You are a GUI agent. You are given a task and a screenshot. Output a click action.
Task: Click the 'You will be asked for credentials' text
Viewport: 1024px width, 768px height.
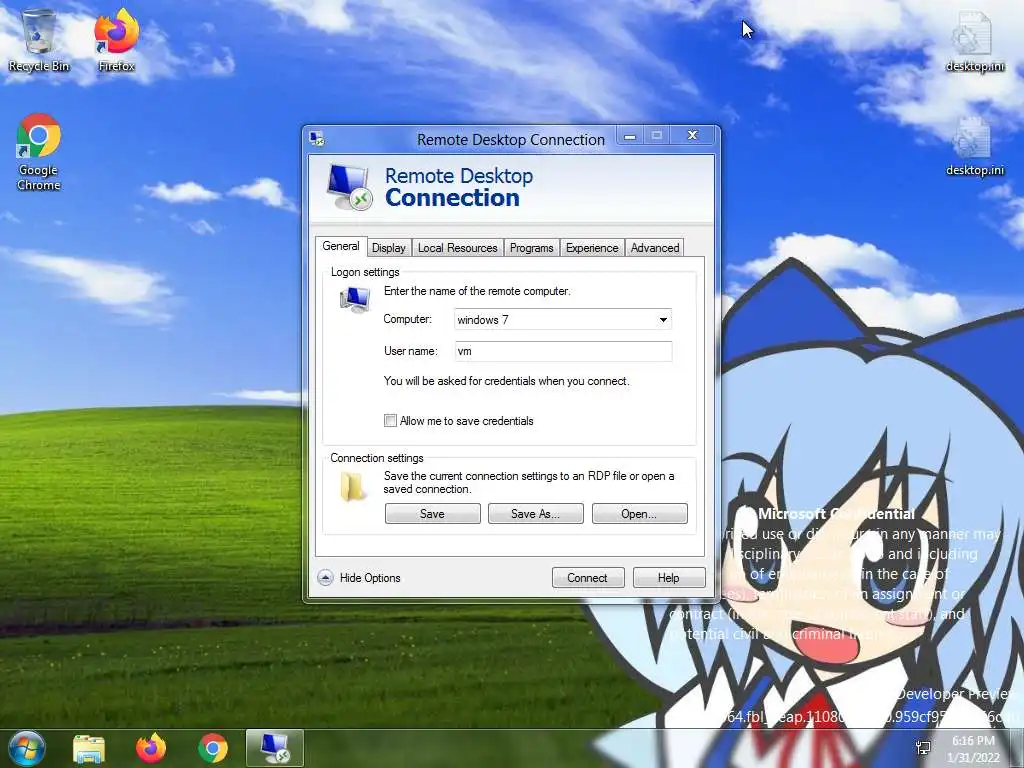(507, 381)
